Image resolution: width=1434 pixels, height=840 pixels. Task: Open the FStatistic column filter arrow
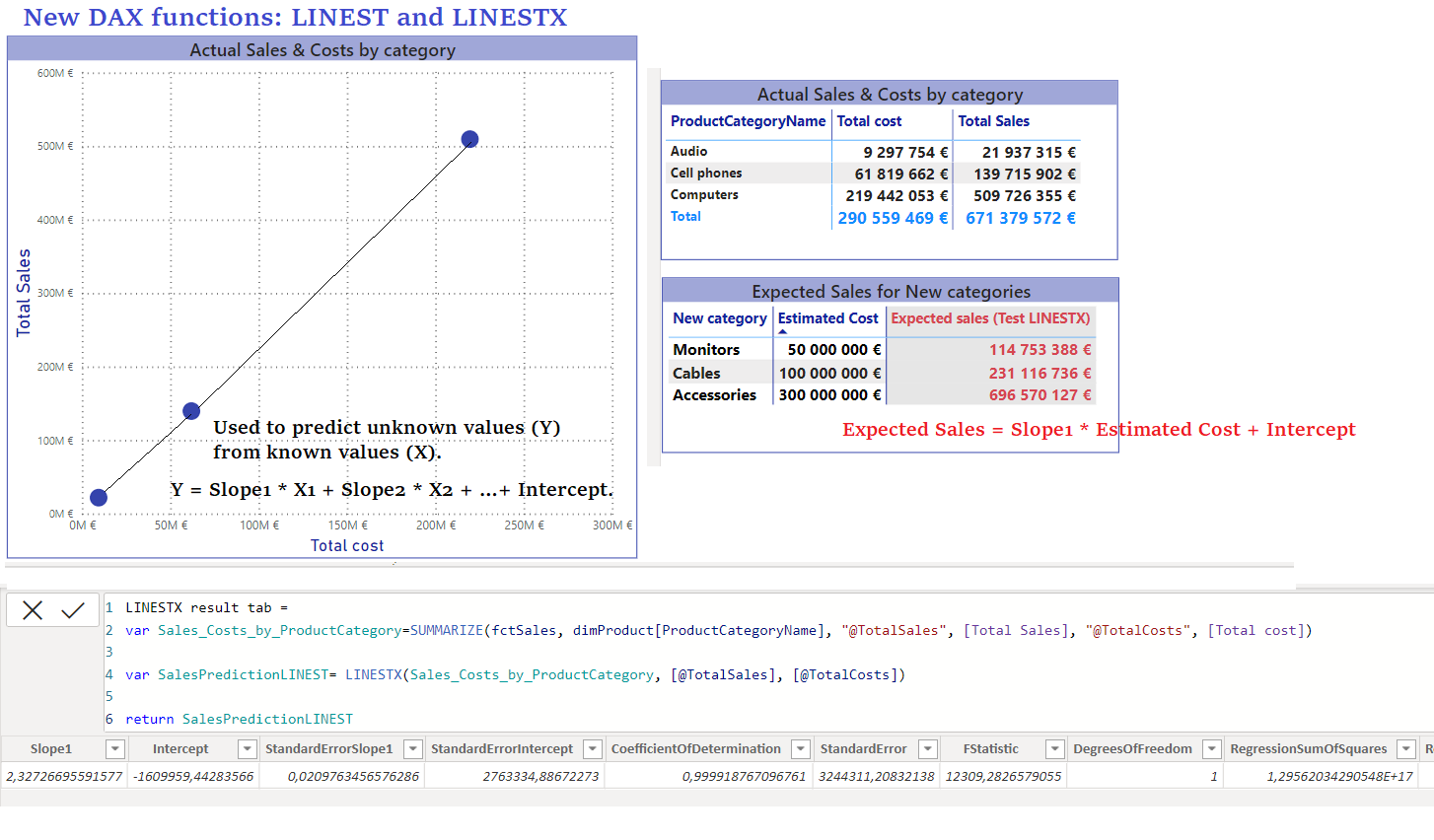tap(1053, 748)
